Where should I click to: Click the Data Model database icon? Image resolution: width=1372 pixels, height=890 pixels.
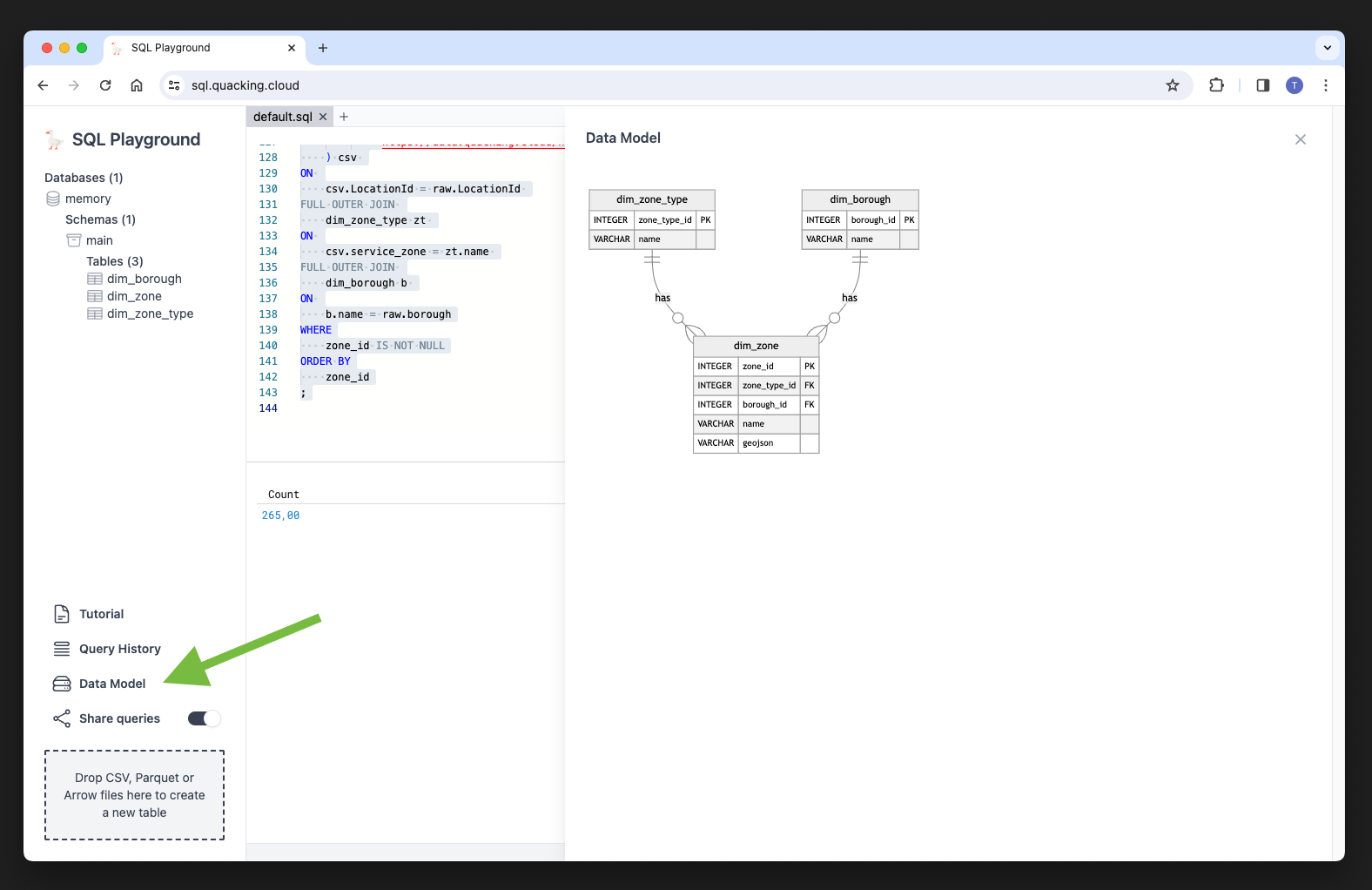62,684
